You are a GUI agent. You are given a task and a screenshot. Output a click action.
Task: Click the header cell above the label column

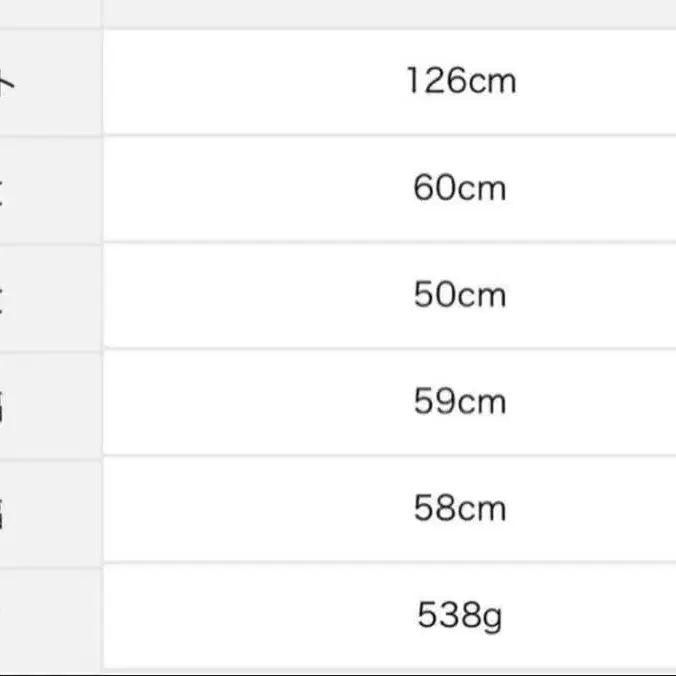(x=50, y=12)
